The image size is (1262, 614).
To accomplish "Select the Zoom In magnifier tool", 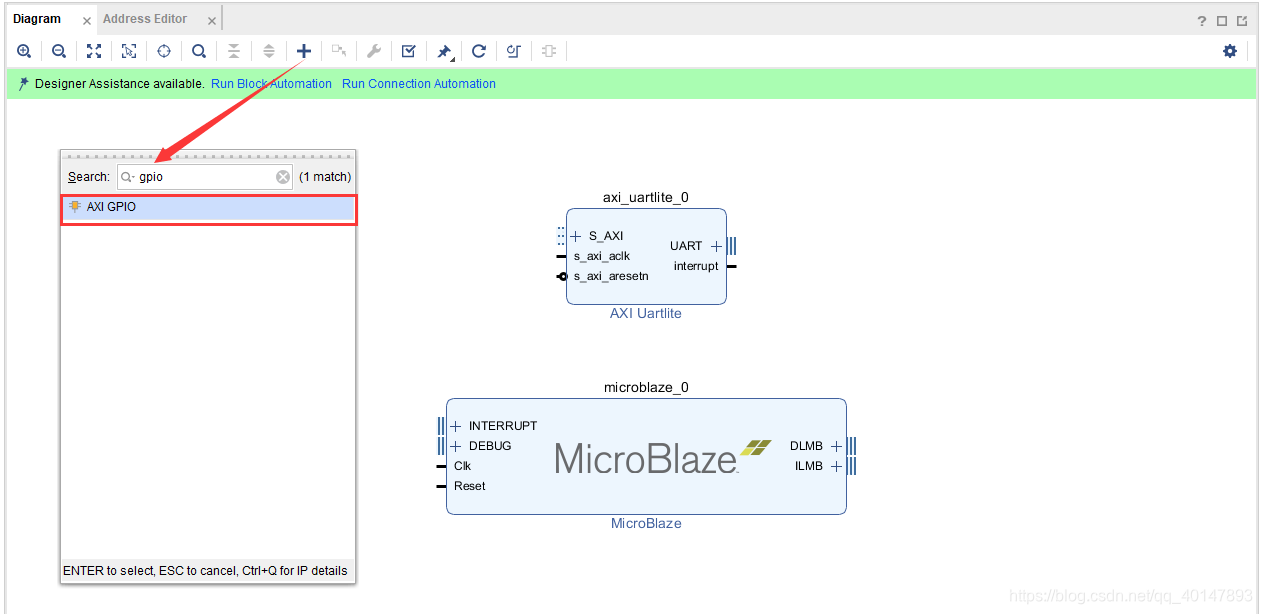I will point(24,50).
